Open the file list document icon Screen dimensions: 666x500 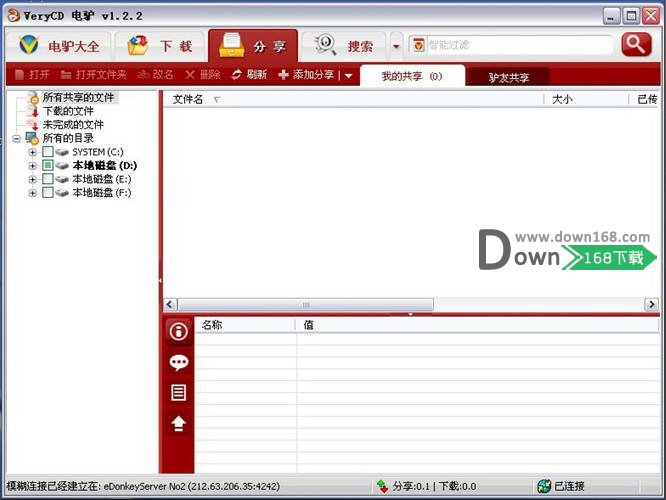coord(178,393)
